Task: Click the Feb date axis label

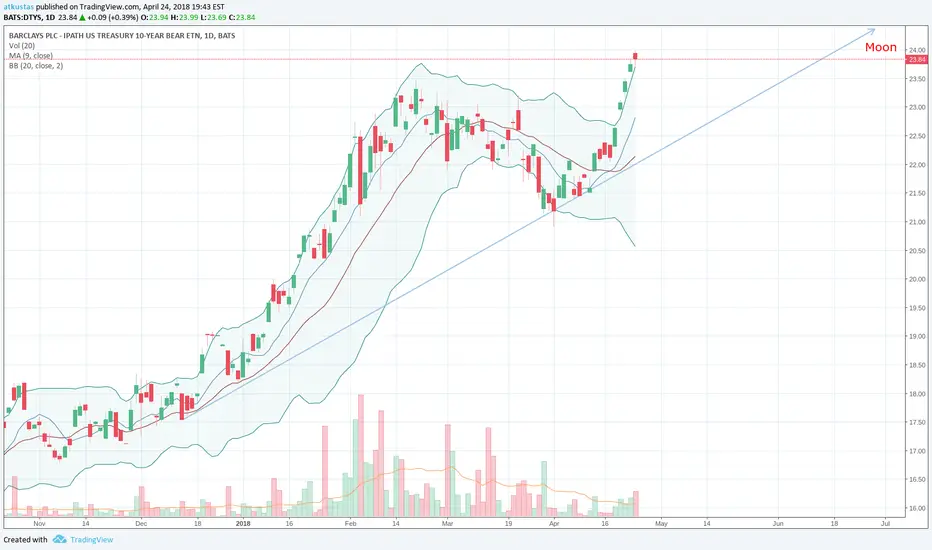Action: [x=350, y=524]
